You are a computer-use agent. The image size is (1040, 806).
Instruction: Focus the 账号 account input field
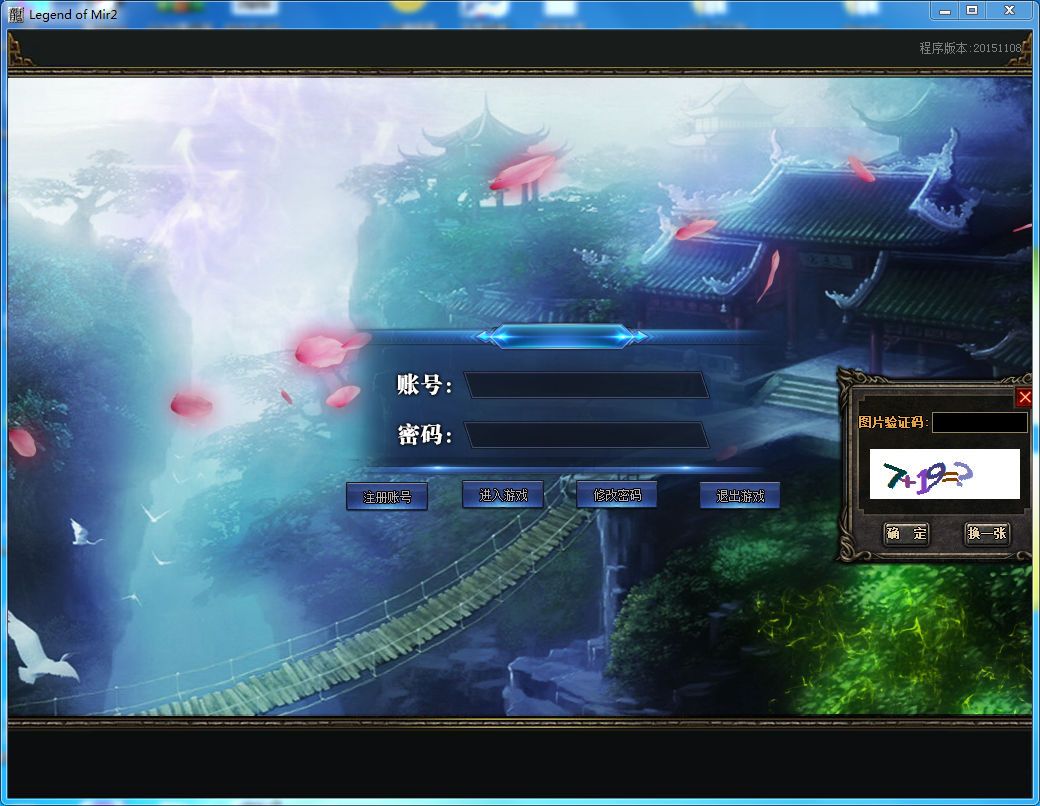[x=587, y=385]
